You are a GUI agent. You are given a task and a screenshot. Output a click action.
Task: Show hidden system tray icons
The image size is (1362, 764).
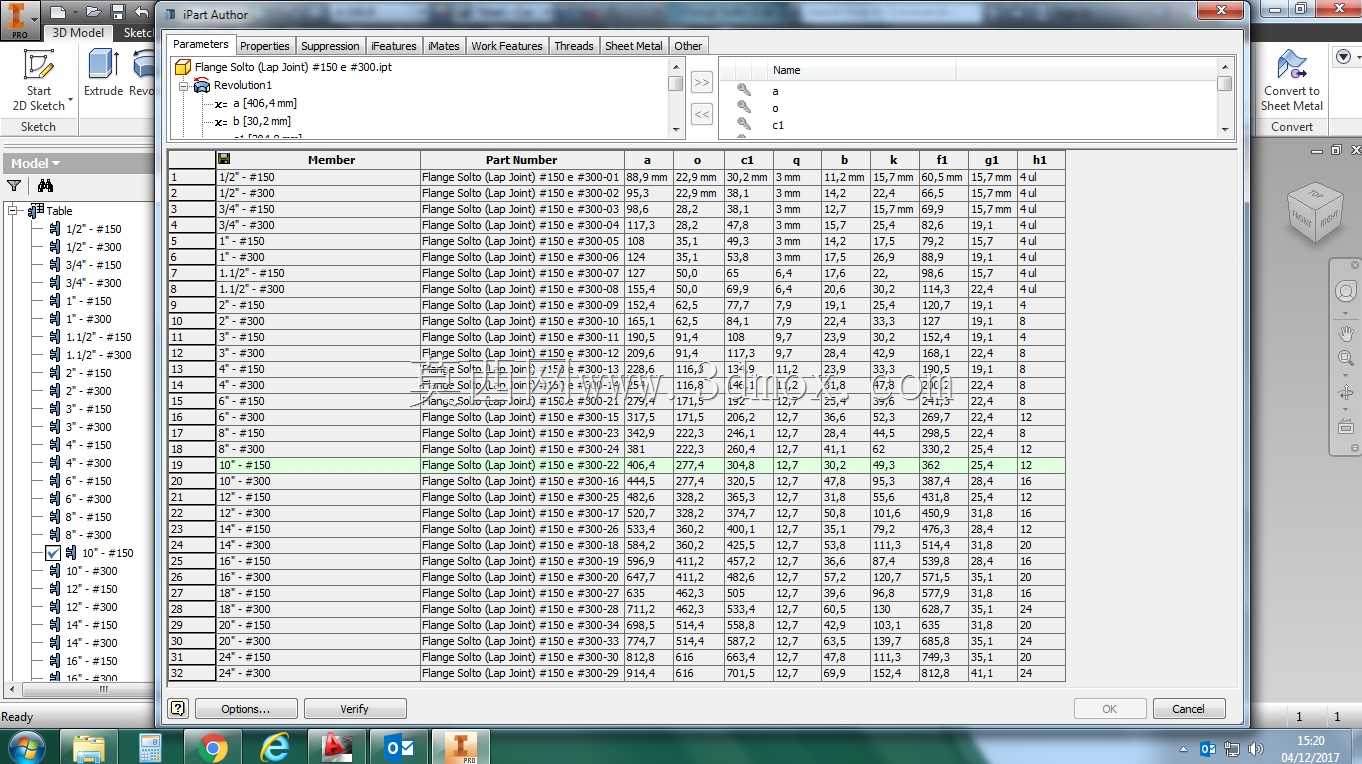(x=1184, y=748)
